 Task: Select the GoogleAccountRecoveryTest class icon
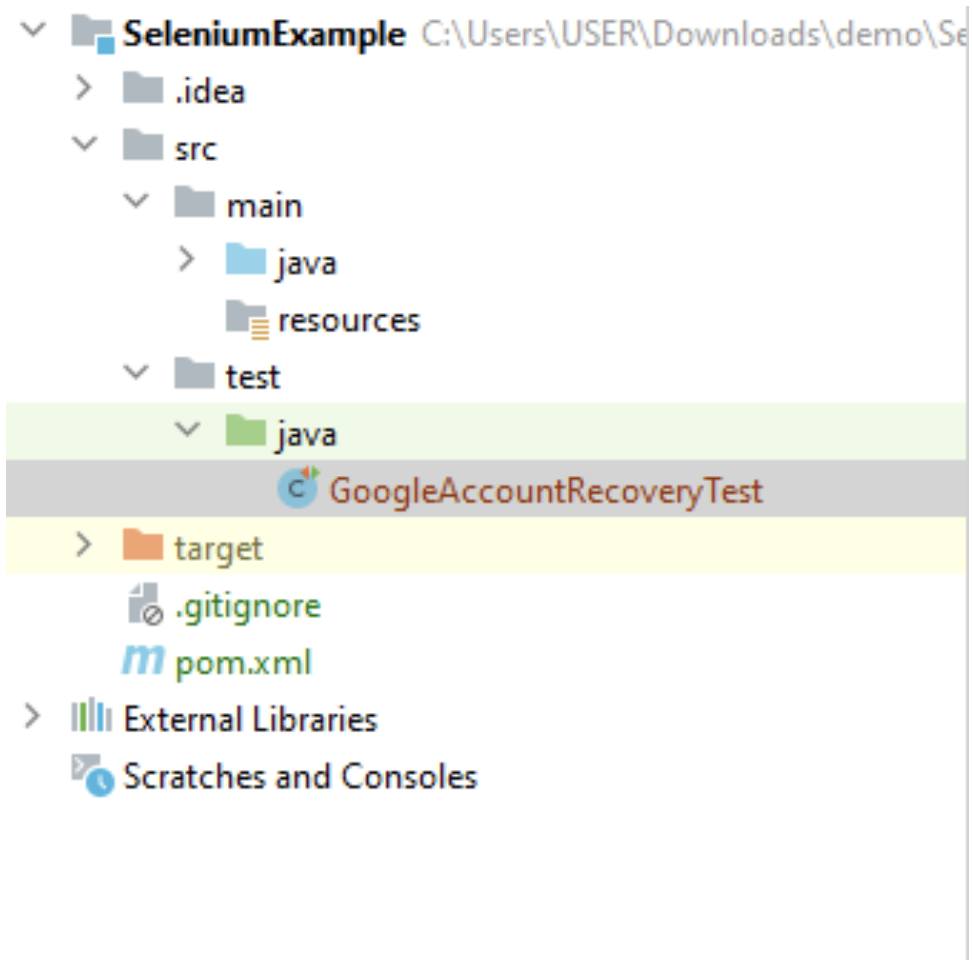pos(298,490)
